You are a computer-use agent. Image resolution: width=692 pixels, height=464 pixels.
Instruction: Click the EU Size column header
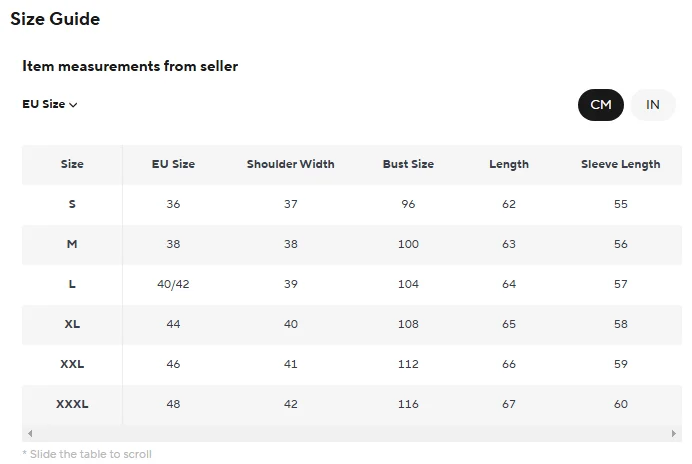click(x=173, y=164)
